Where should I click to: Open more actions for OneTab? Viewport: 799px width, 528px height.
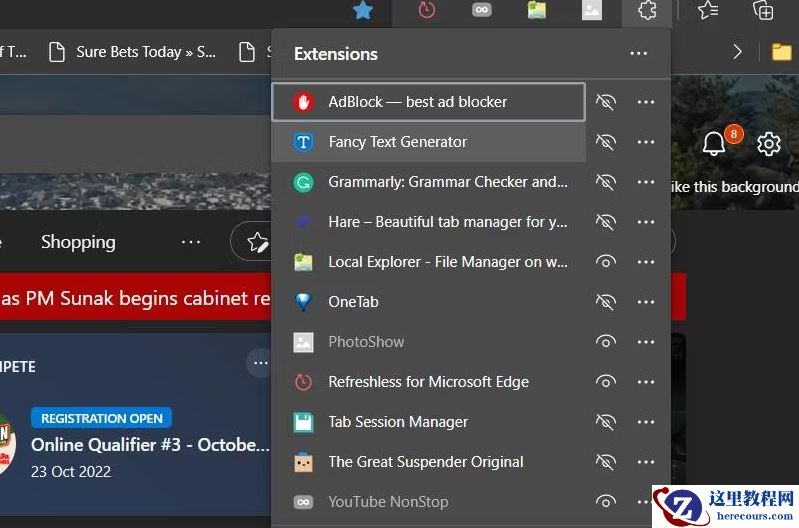[646, 302]
